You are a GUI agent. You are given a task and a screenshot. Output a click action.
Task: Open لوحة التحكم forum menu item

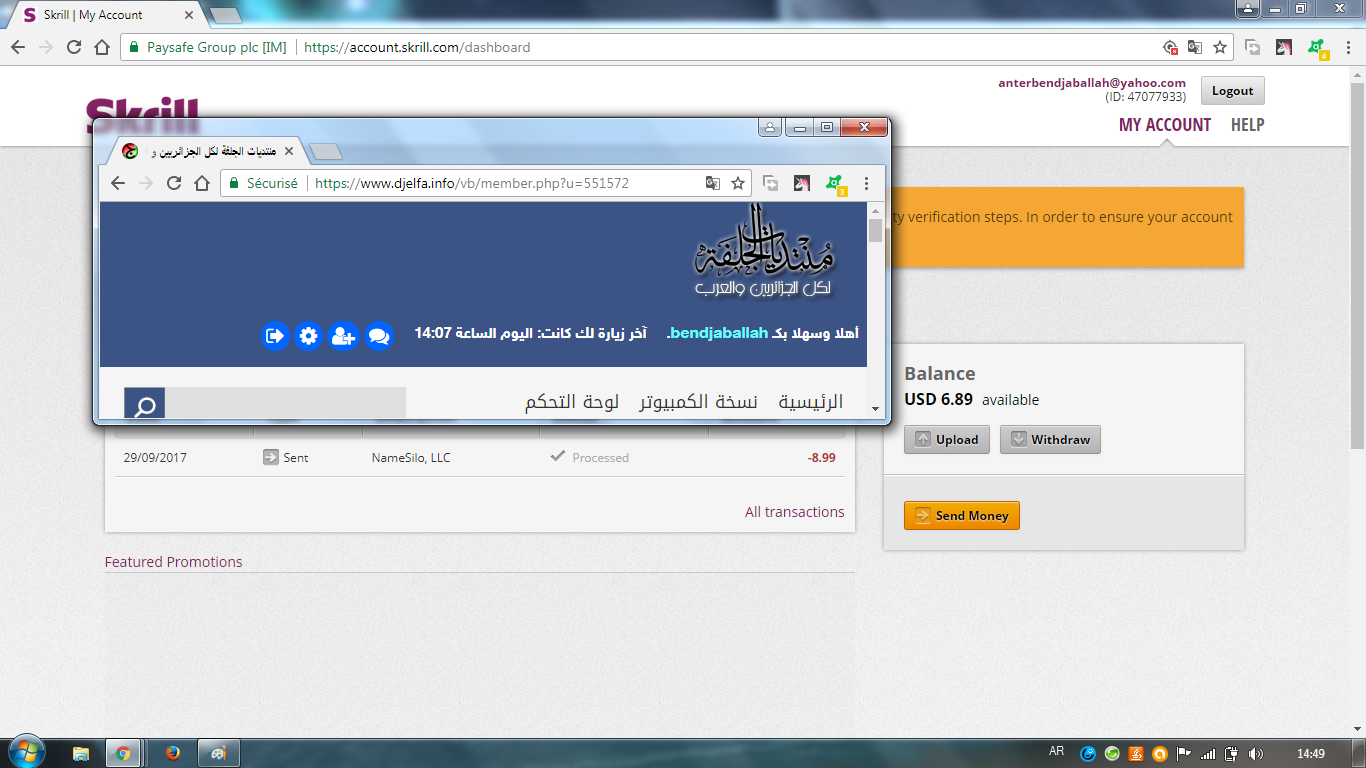(572, 402)
